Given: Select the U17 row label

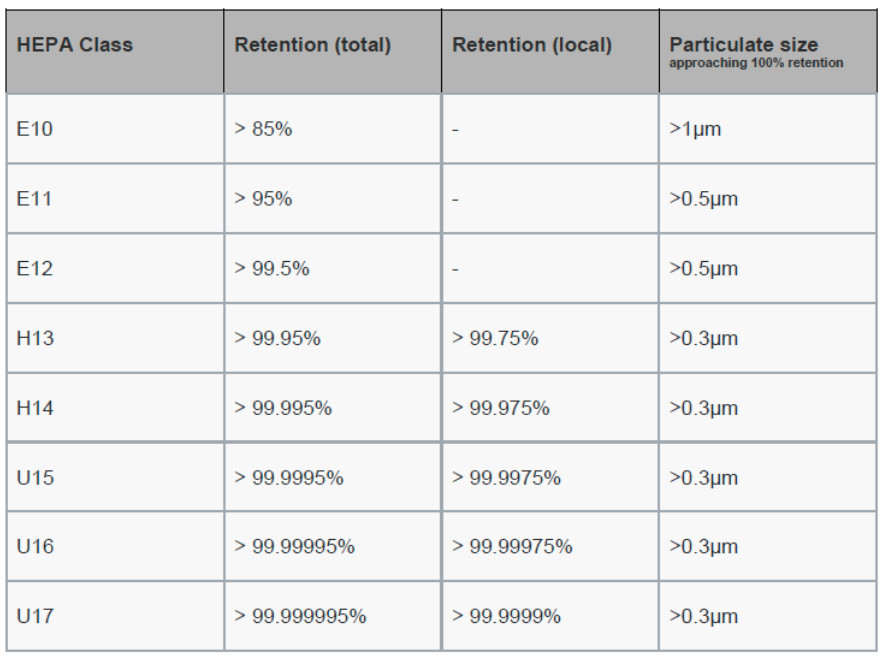Looking at the screenshot, I should 35,617.
